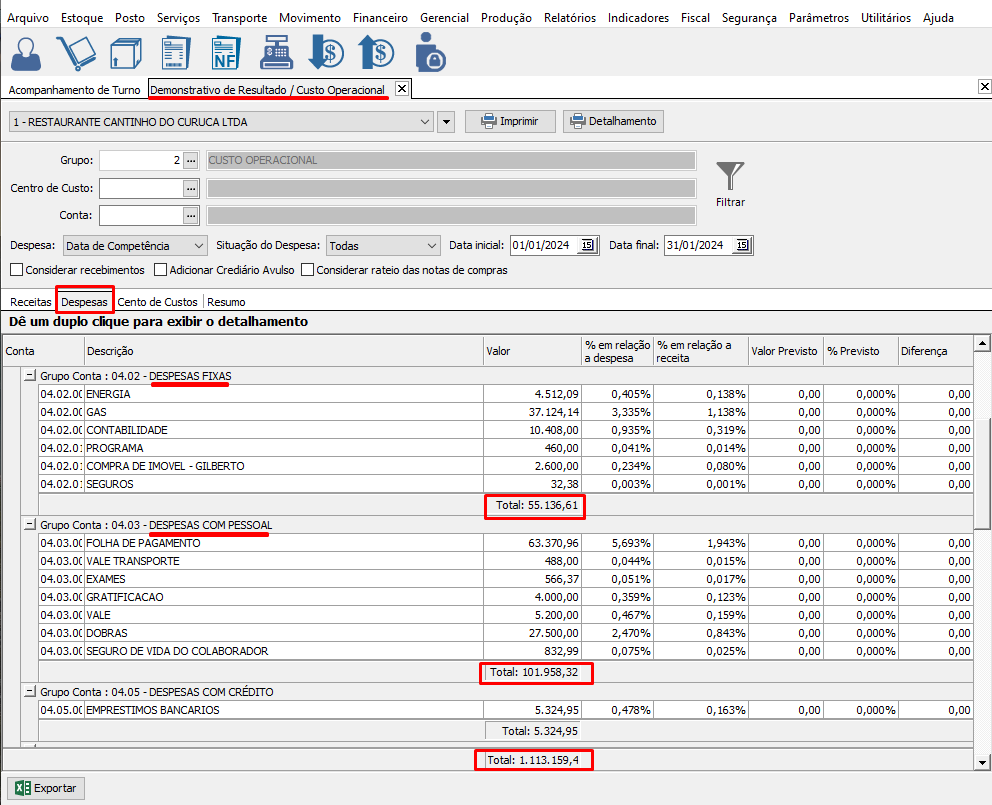Open the down-arrow dollar coin icon
992x805 pixels.
point(325,53)
